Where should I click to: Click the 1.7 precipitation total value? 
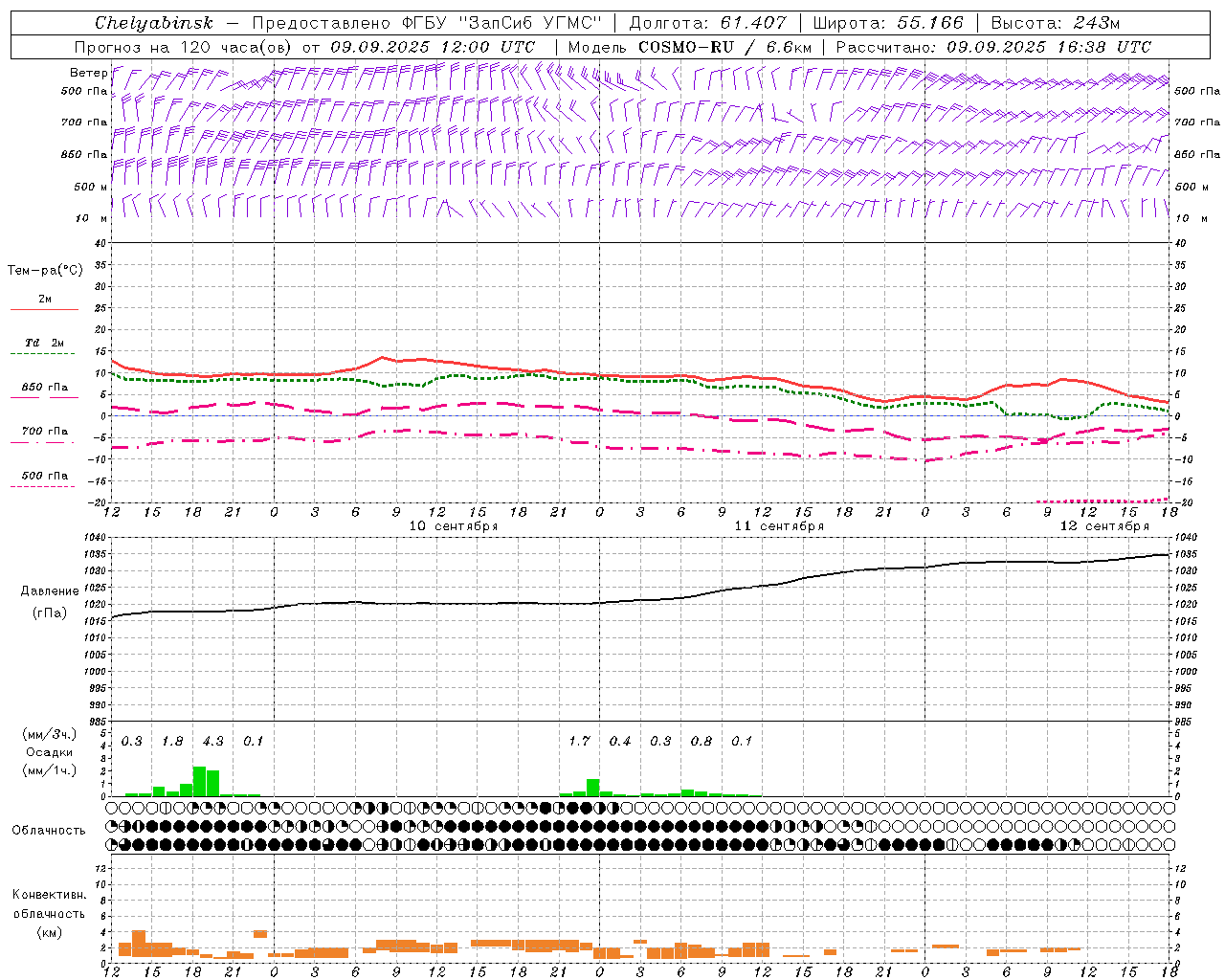(579, 741)
